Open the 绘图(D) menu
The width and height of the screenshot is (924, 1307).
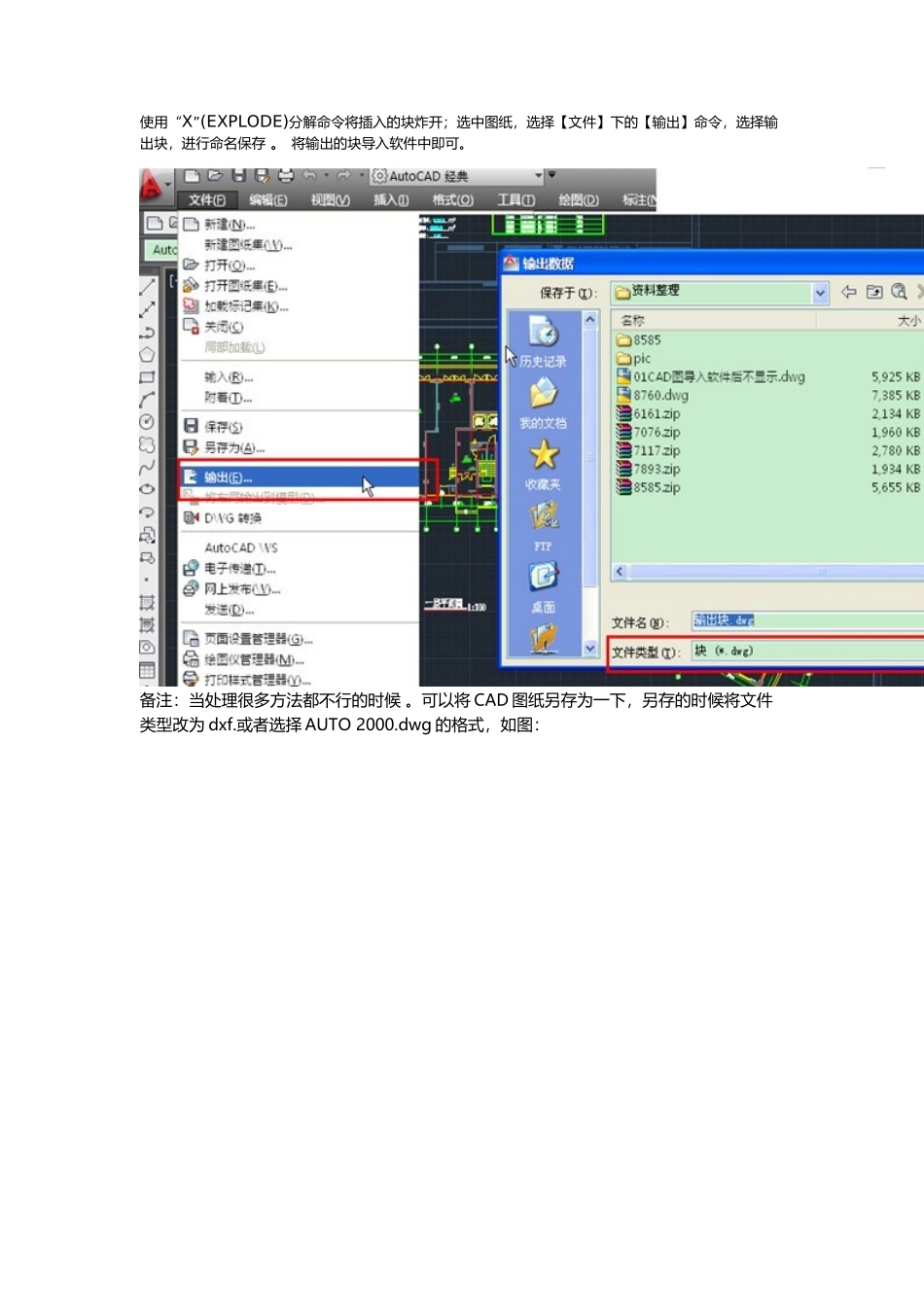[x=578, y=200]
